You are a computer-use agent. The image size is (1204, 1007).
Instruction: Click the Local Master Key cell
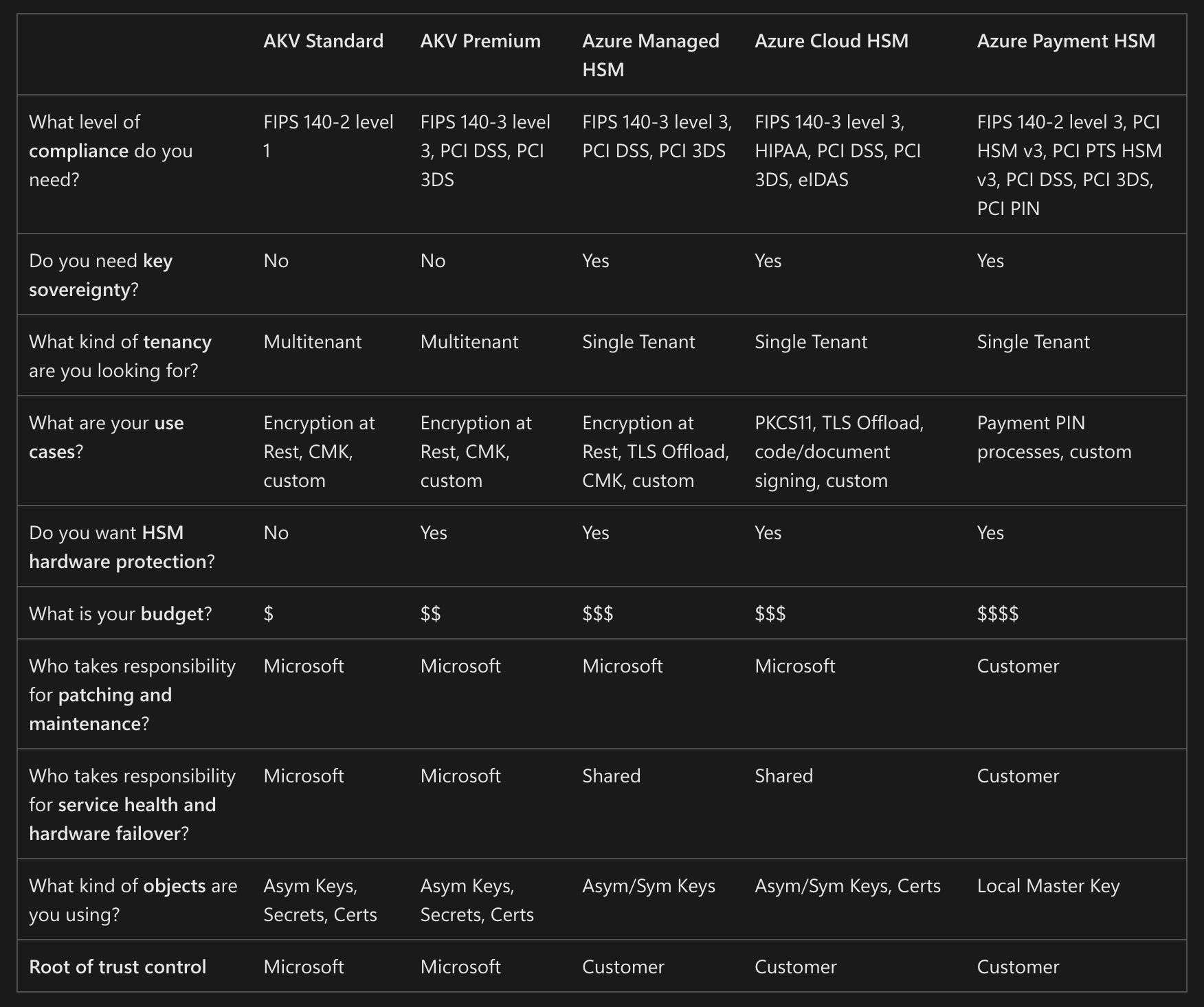click(x=1048, y=886)
